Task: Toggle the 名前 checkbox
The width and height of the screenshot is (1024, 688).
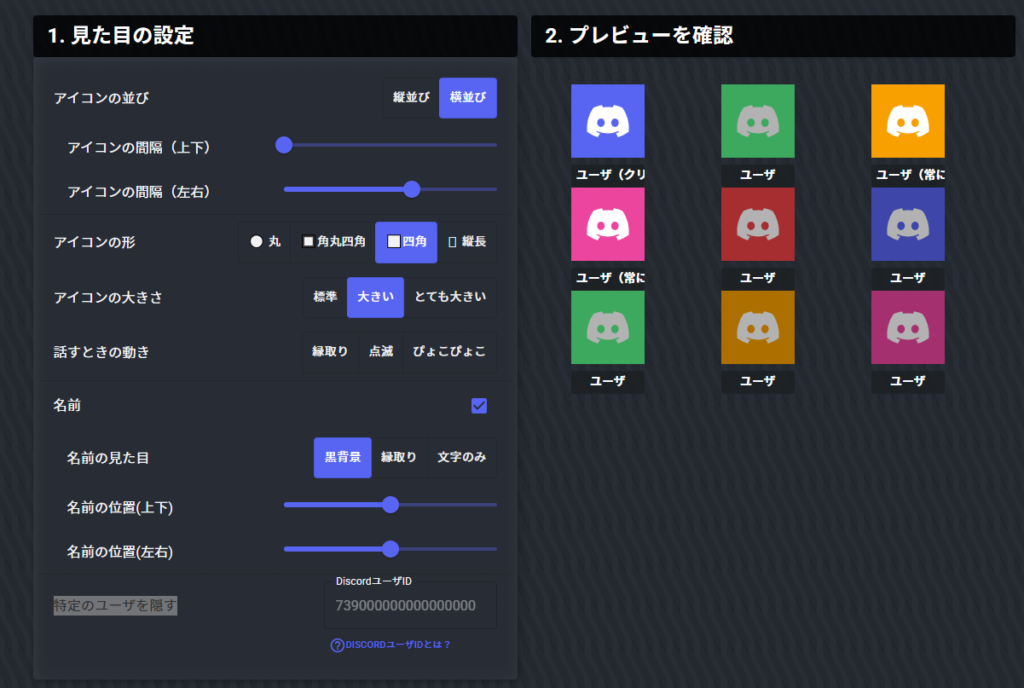Action: [x=479, y=405]
